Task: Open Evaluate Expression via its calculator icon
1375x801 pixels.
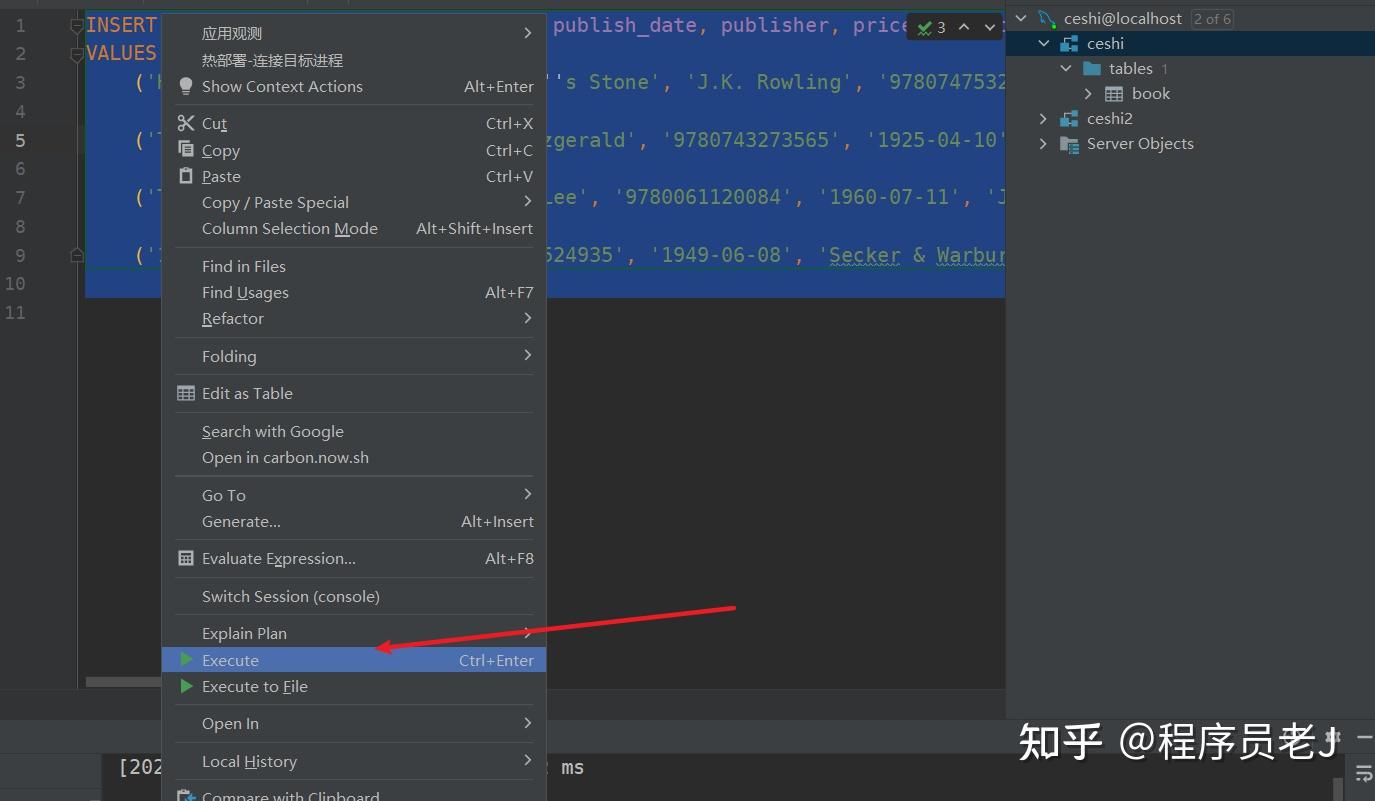Action: click(x=185, y=558)
